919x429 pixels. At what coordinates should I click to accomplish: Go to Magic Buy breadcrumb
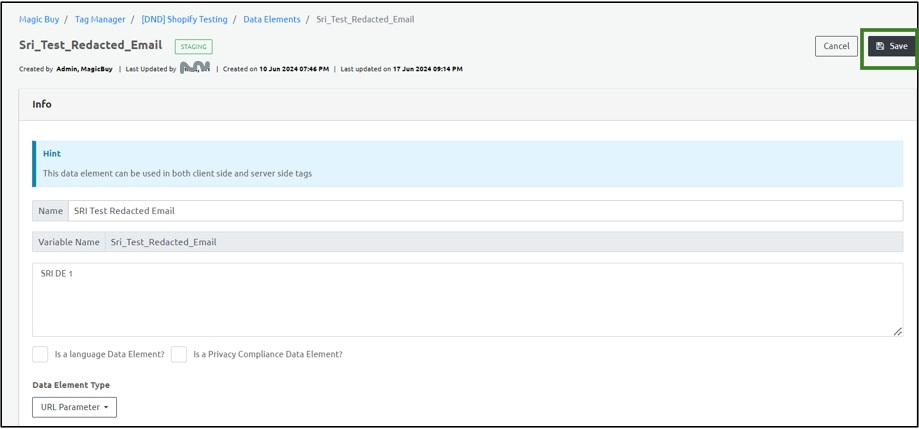pos(40,19)
